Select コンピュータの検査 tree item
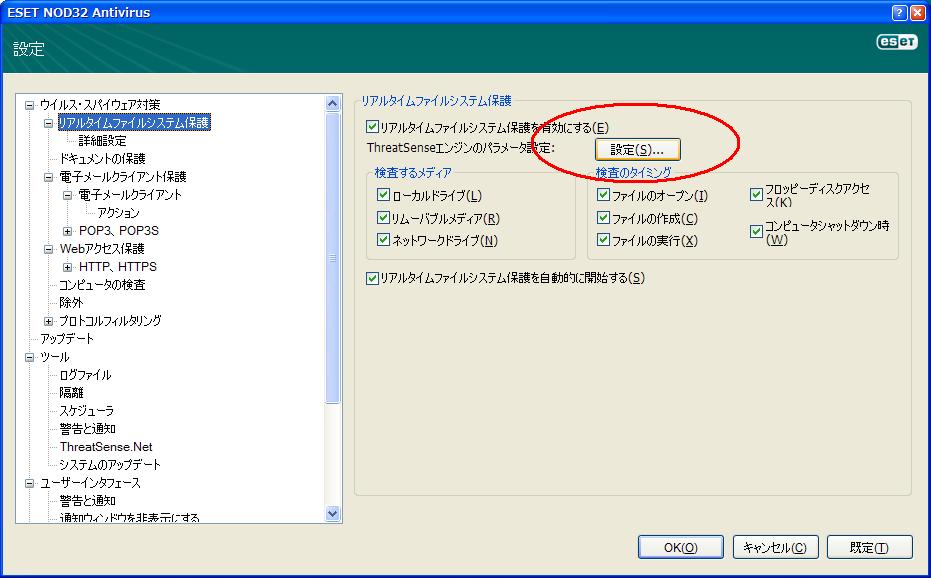This screenshot has width=931, height=578. point(102,285)
